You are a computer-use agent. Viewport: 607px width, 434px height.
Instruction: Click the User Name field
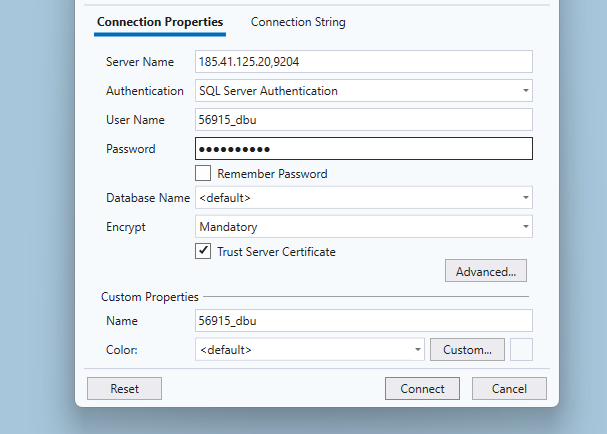point(363,120)
